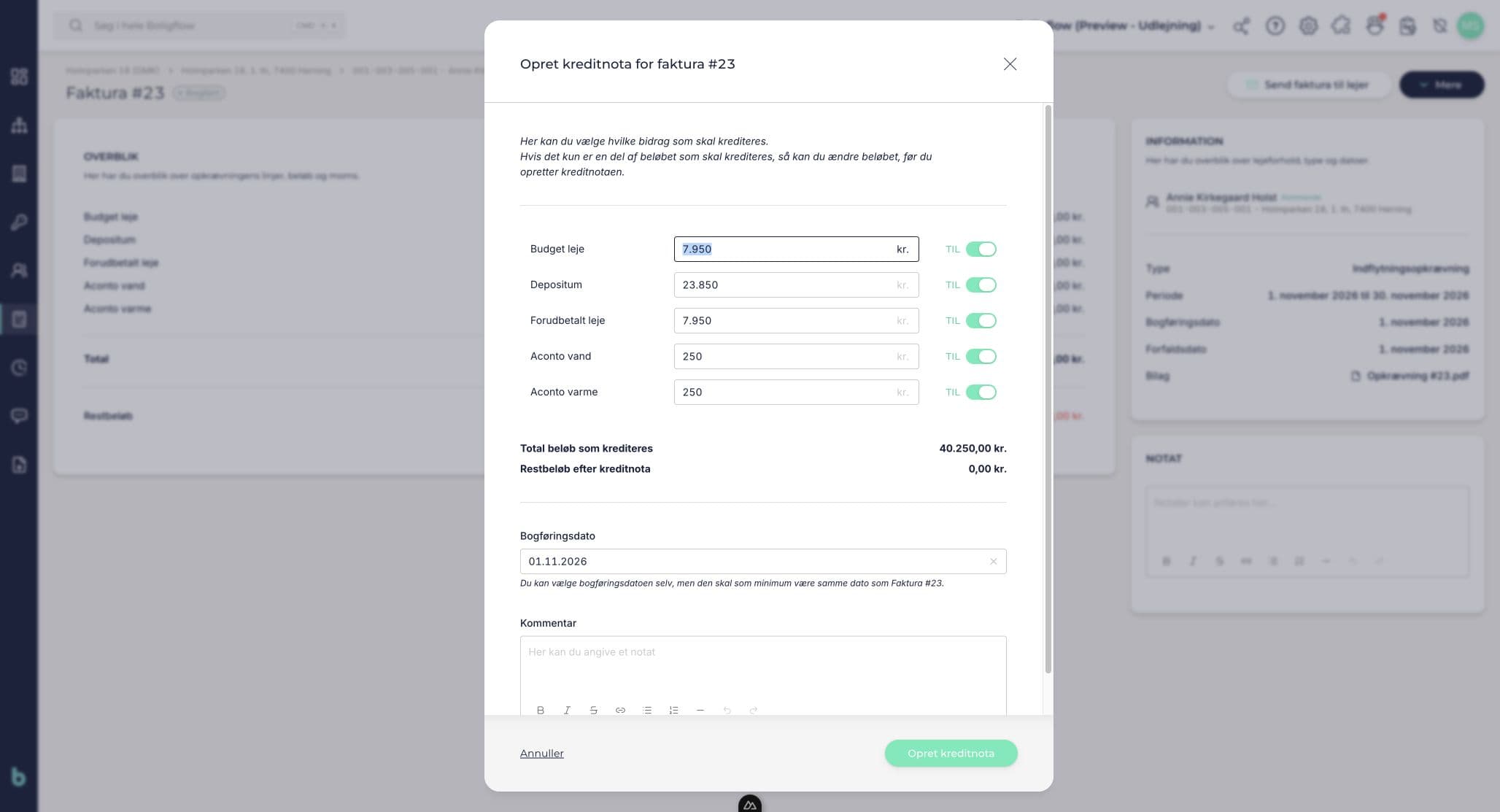Open the dashboard icon in left sidebar
The image size is (1500, 812).
(x=19, y=77)
